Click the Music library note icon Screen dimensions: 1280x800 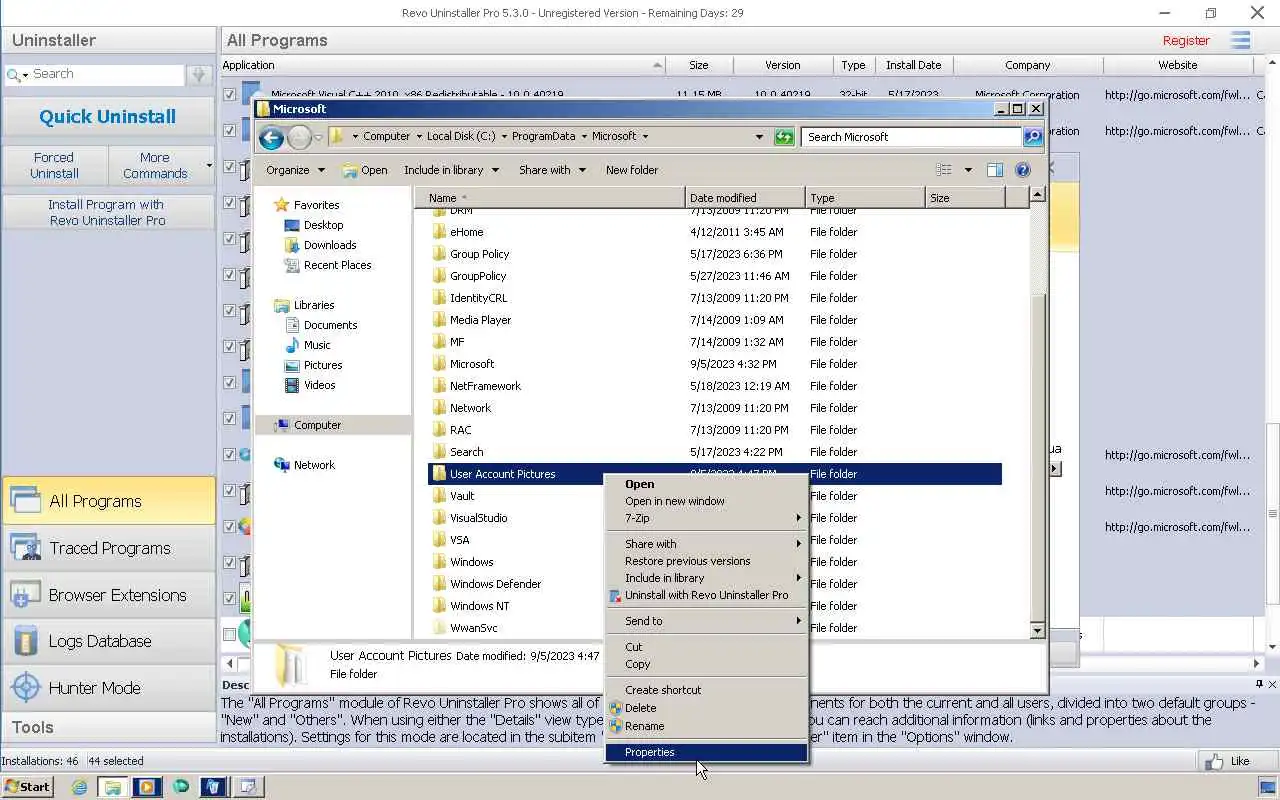[x=292, y=345]
